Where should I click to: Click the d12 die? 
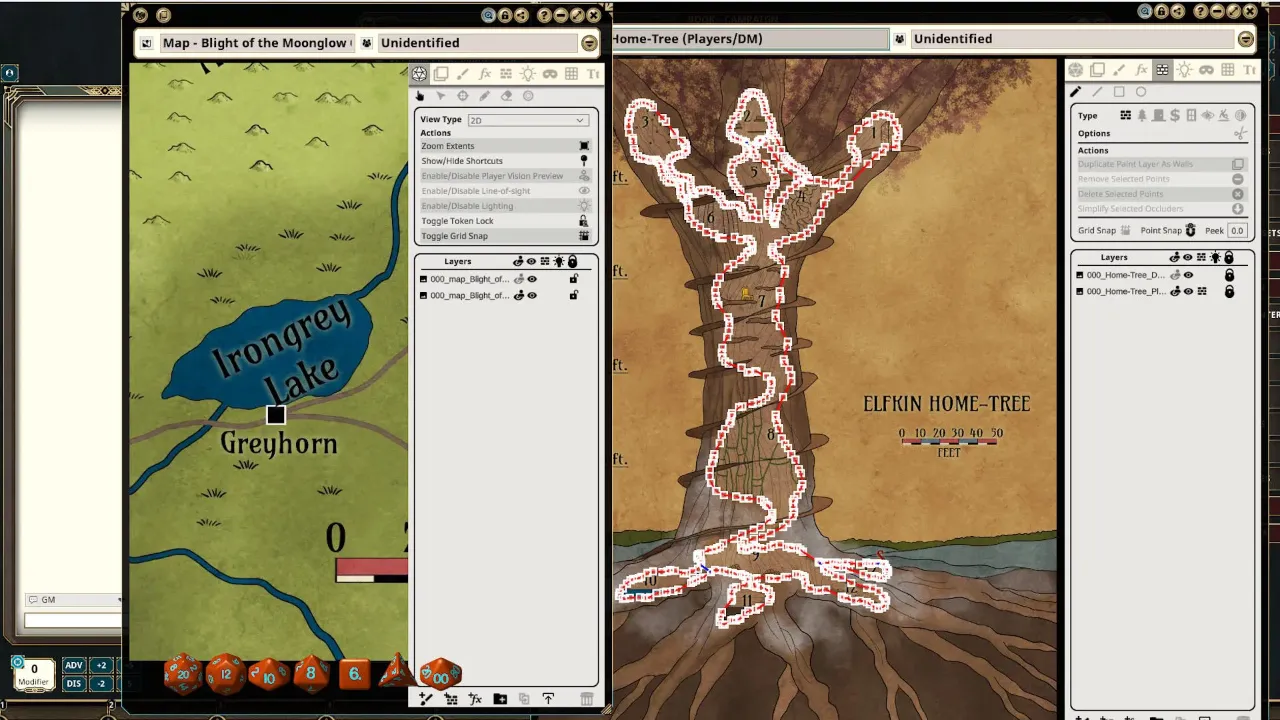coord(225,674)
